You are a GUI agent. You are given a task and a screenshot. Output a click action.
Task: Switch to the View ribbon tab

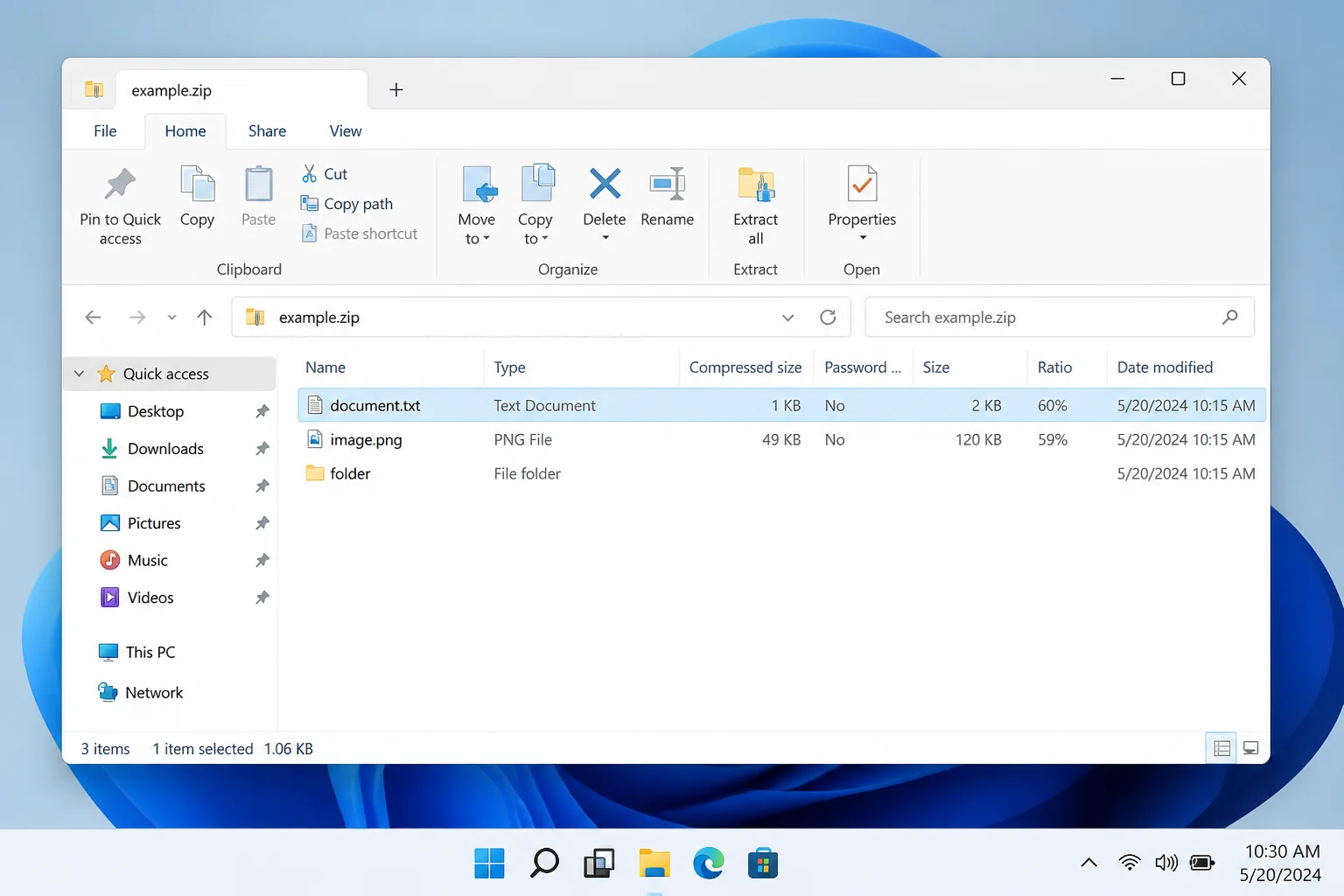coord(346,131)
